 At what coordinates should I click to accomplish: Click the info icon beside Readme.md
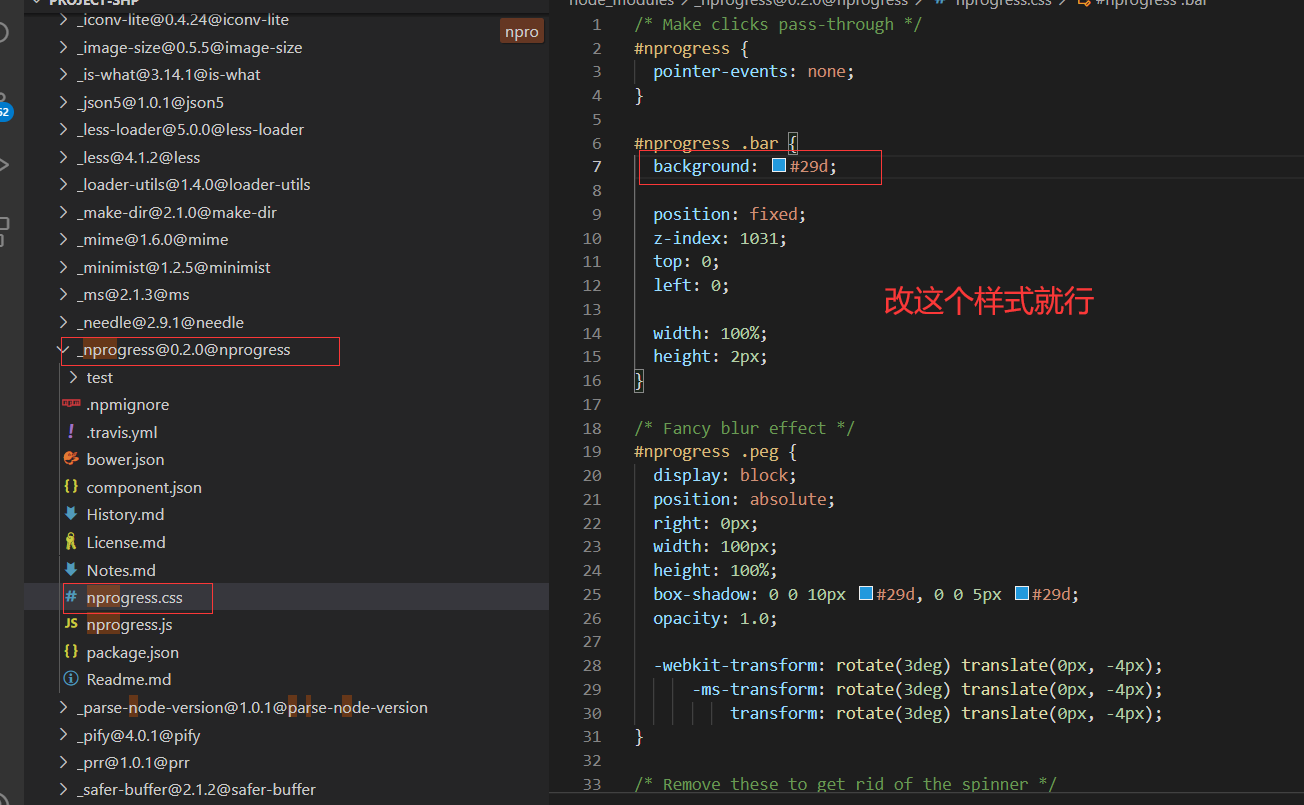(71, 679)
